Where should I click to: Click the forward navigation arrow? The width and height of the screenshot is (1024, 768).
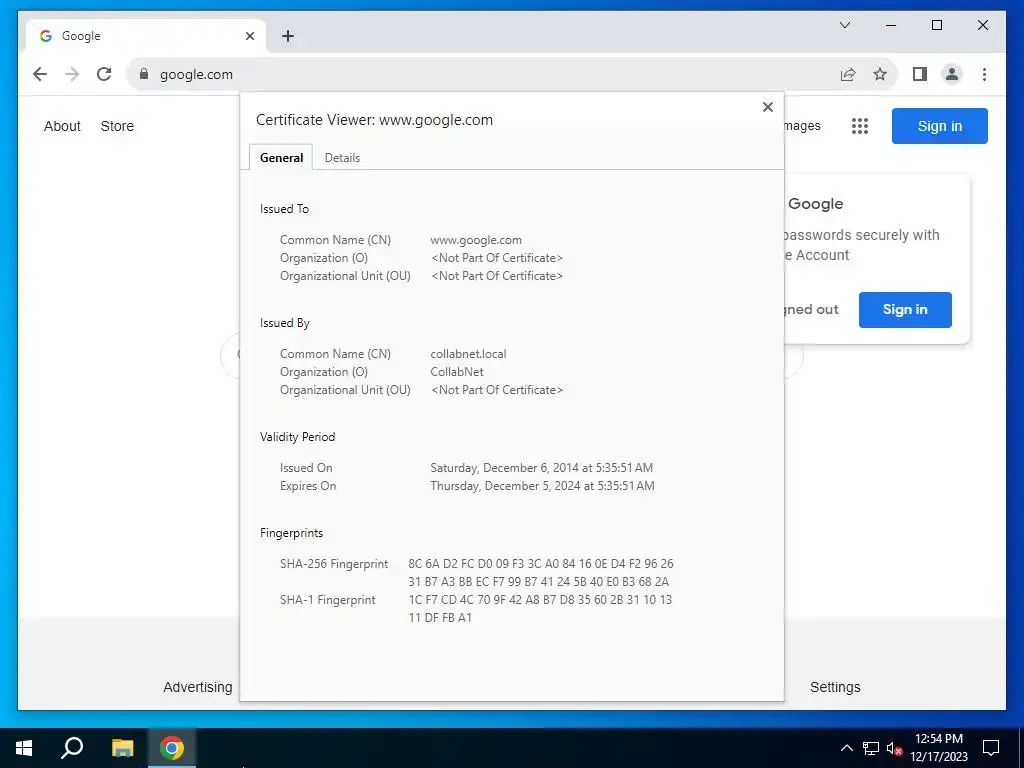coord(72,74)
